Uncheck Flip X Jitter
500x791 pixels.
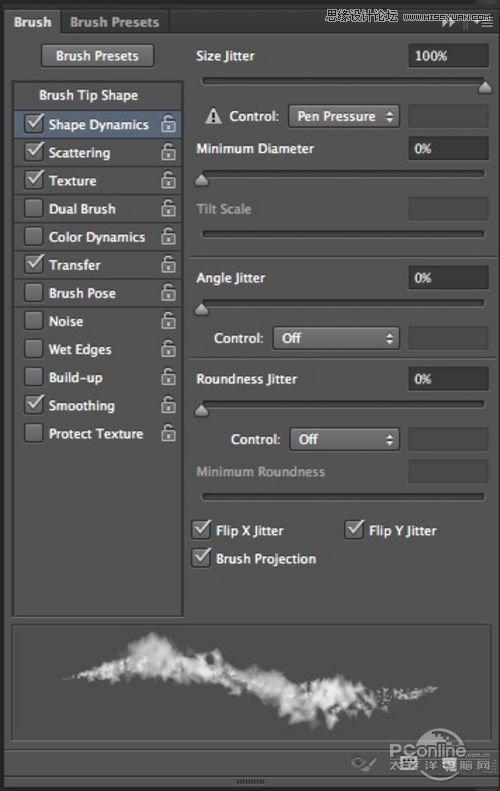(201, 530)
